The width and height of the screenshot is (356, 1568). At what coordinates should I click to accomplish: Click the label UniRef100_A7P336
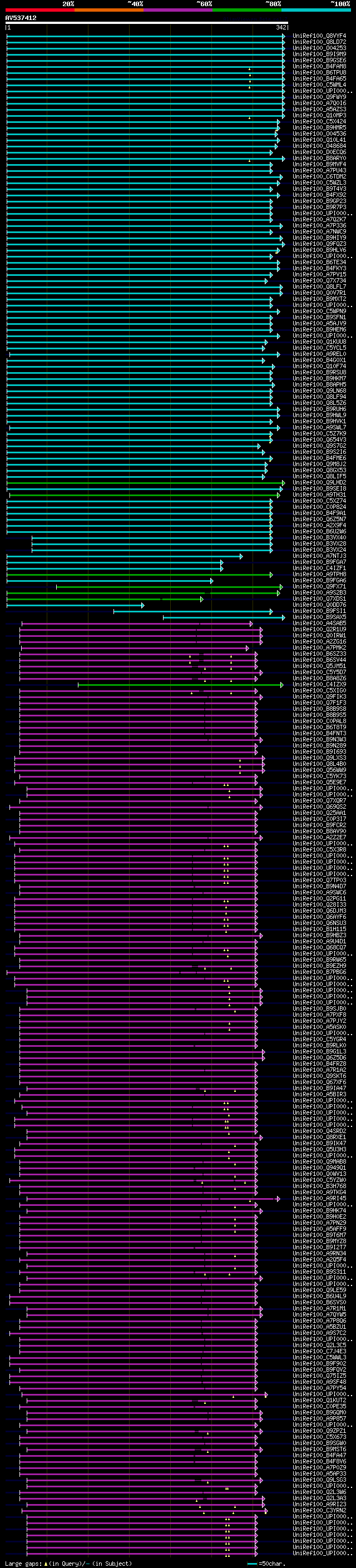(x=319, y=226)
